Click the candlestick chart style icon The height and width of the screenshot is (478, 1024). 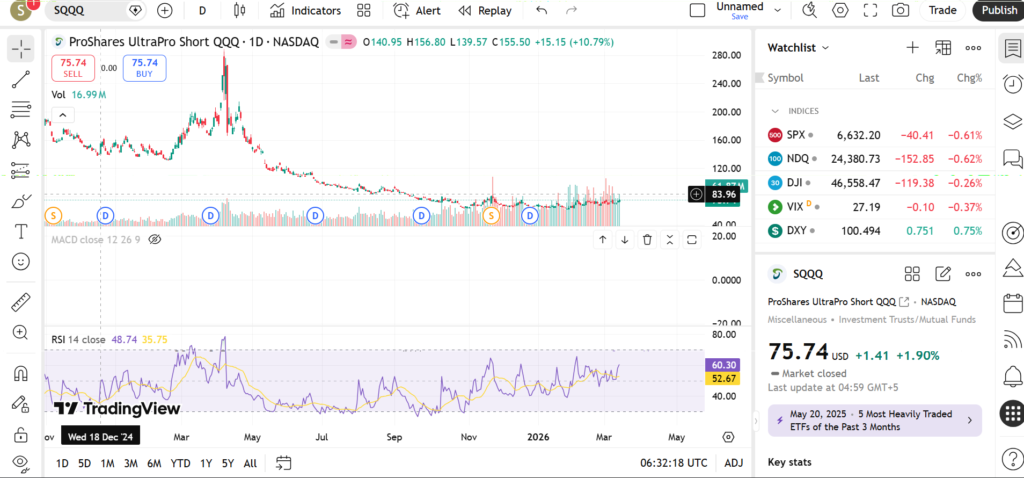238,11
